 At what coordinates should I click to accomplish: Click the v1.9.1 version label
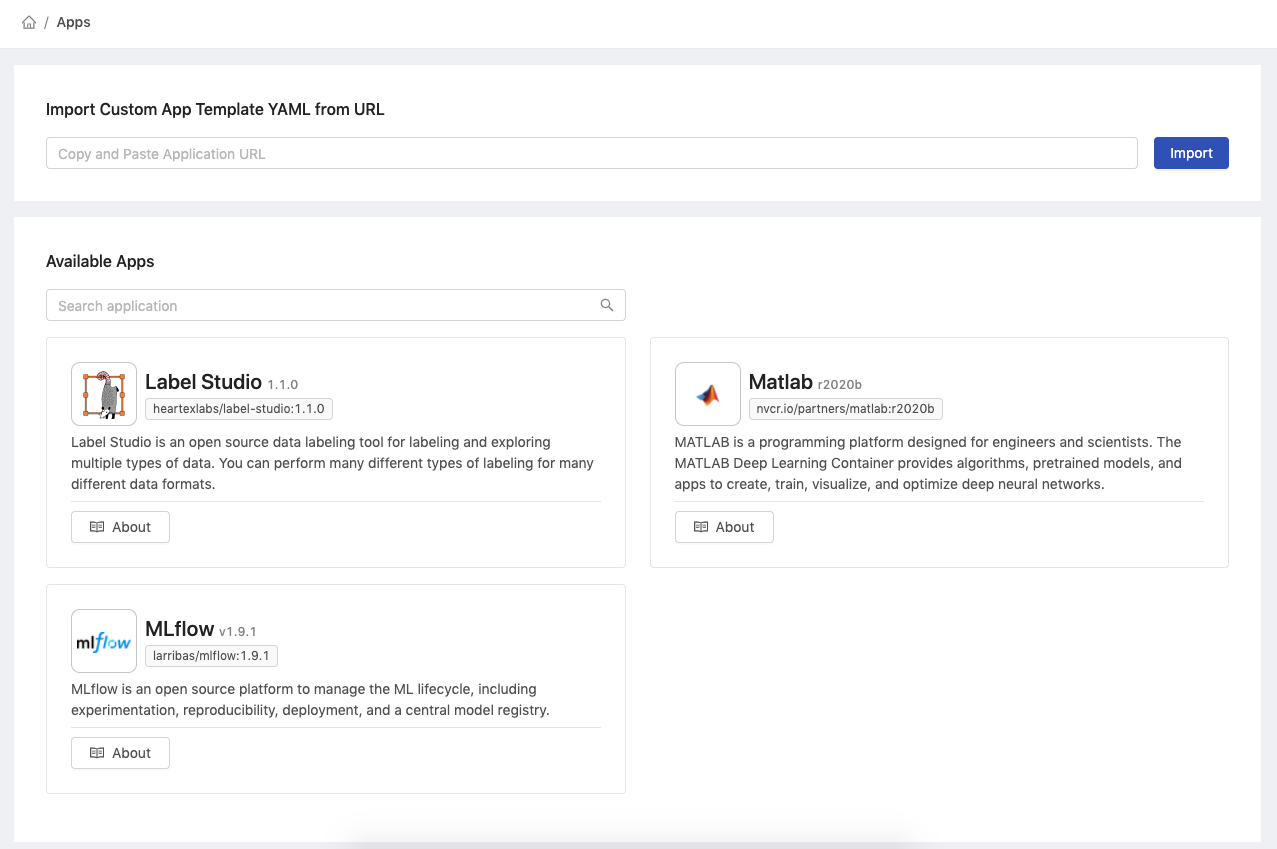click(x=238, y=631)
